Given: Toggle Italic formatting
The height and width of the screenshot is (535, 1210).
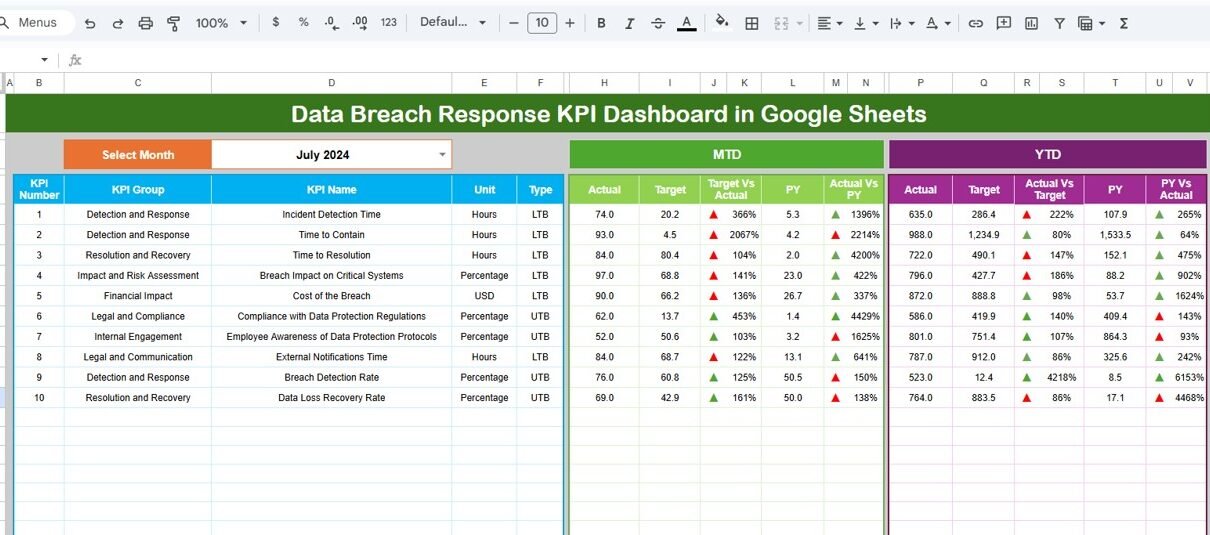Looking at the screenshot, I should click(629, 23).
